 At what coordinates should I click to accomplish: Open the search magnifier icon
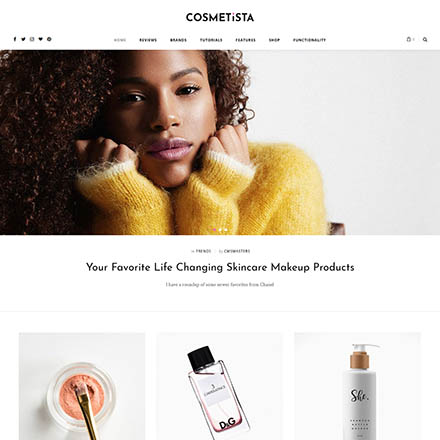coord(425,39)
